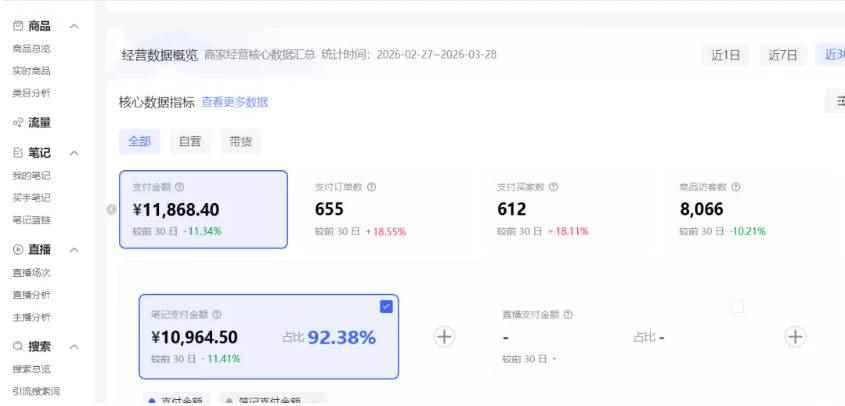Click the 8,066 visitor count value
Viewport: 845px width, 406px height.
(x=702, y=209)
